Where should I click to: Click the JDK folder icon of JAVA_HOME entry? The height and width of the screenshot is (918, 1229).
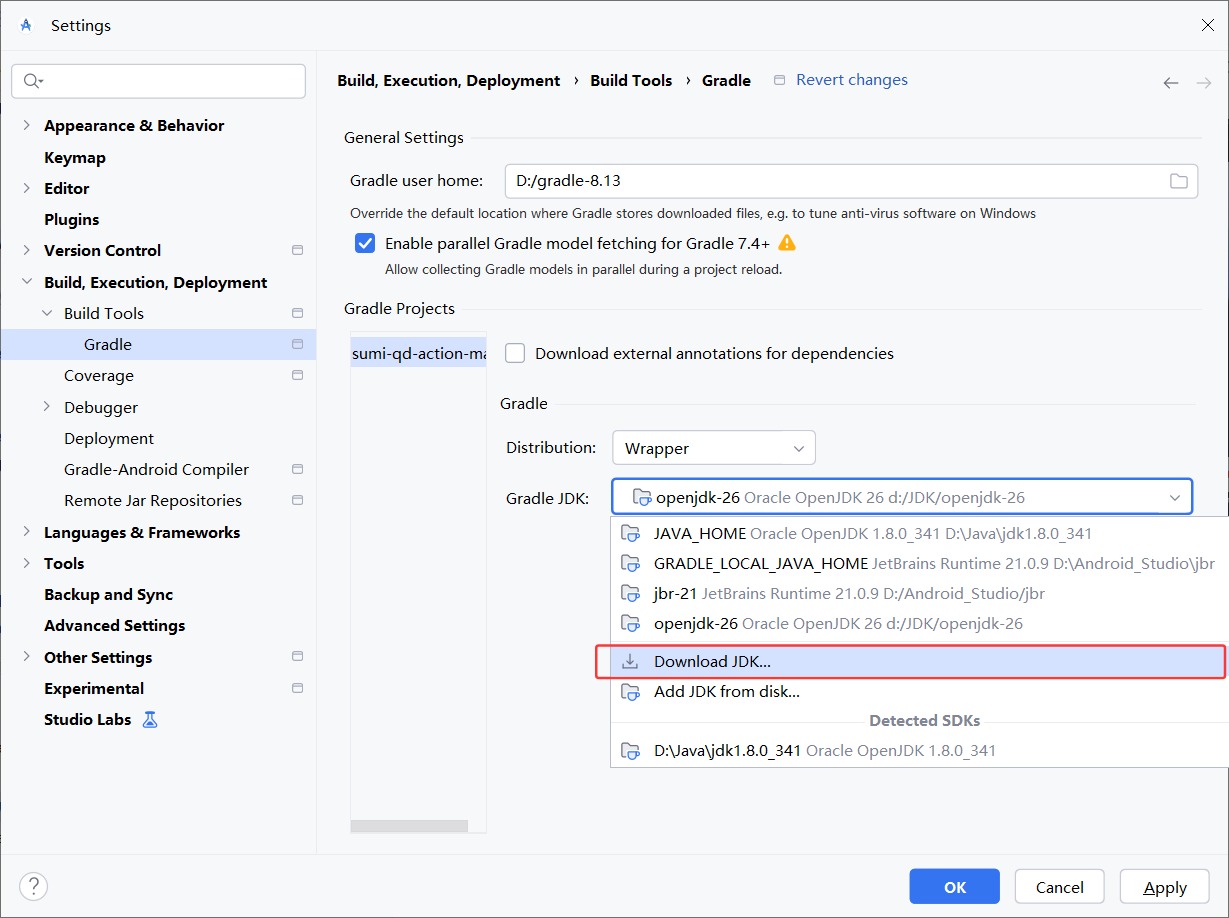click(x=630, y=533)
